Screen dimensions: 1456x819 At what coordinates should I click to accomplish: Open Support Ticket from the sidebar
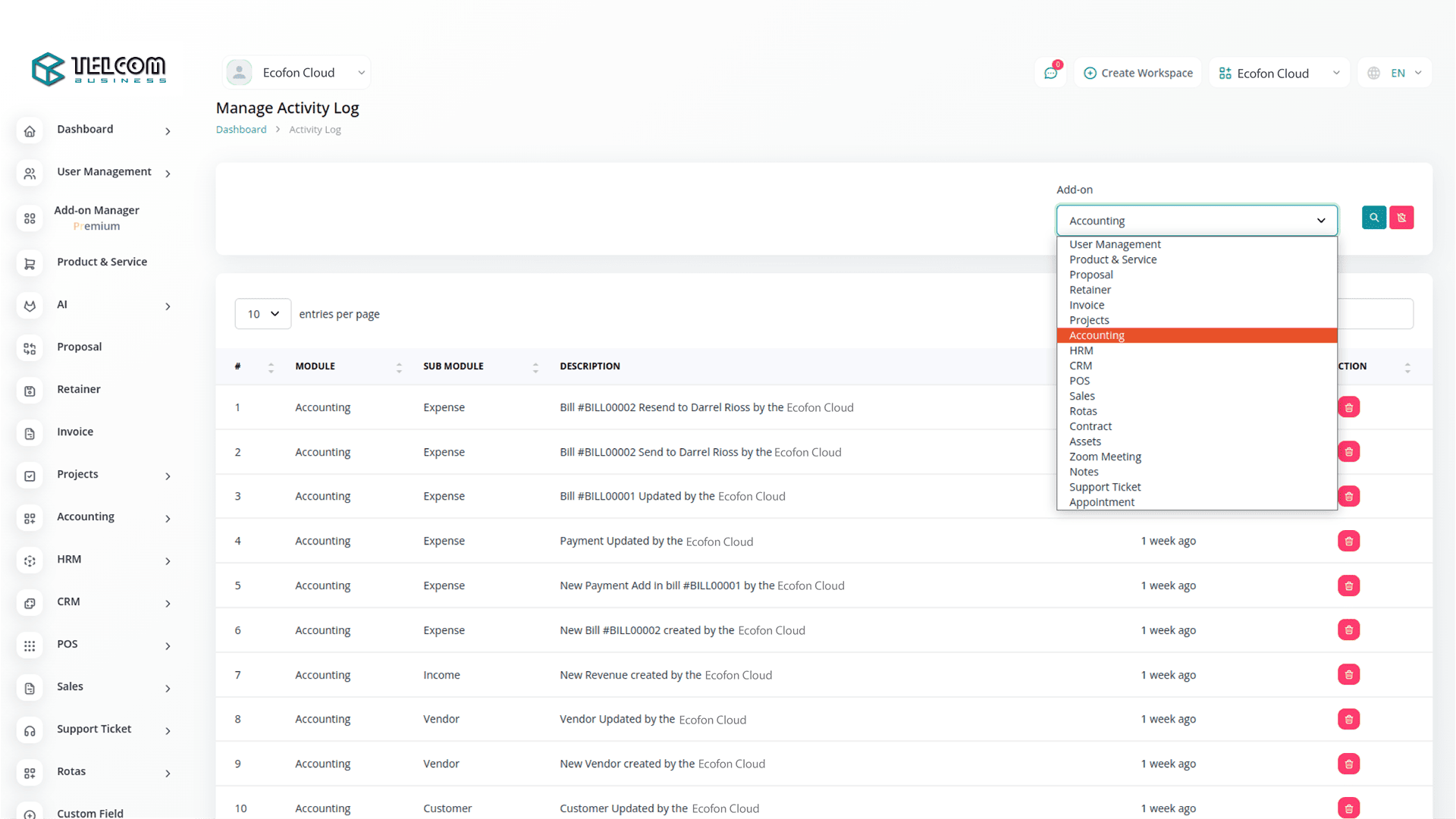point(94,729)
